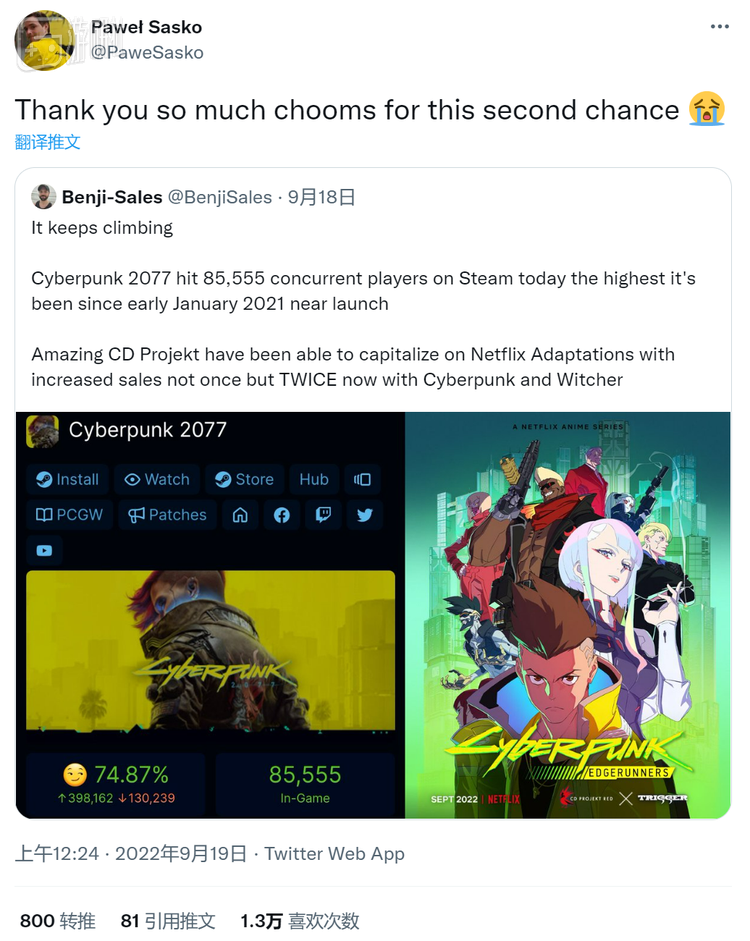Open the tweet's three-dot more menu

pyautogui.click(x=719, y=26)
